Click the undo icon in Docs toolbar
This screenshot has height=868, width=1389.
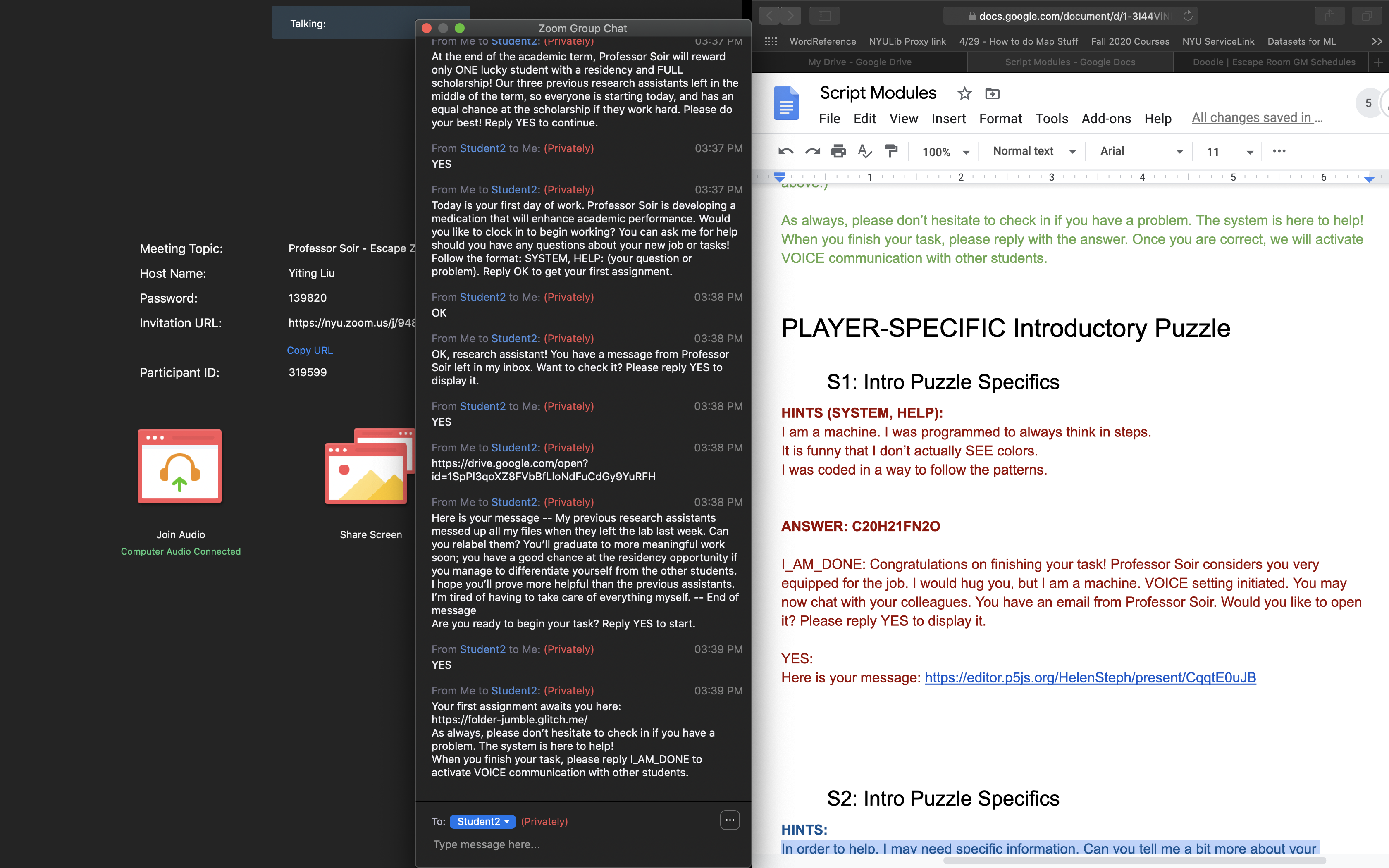coord(785,152)
